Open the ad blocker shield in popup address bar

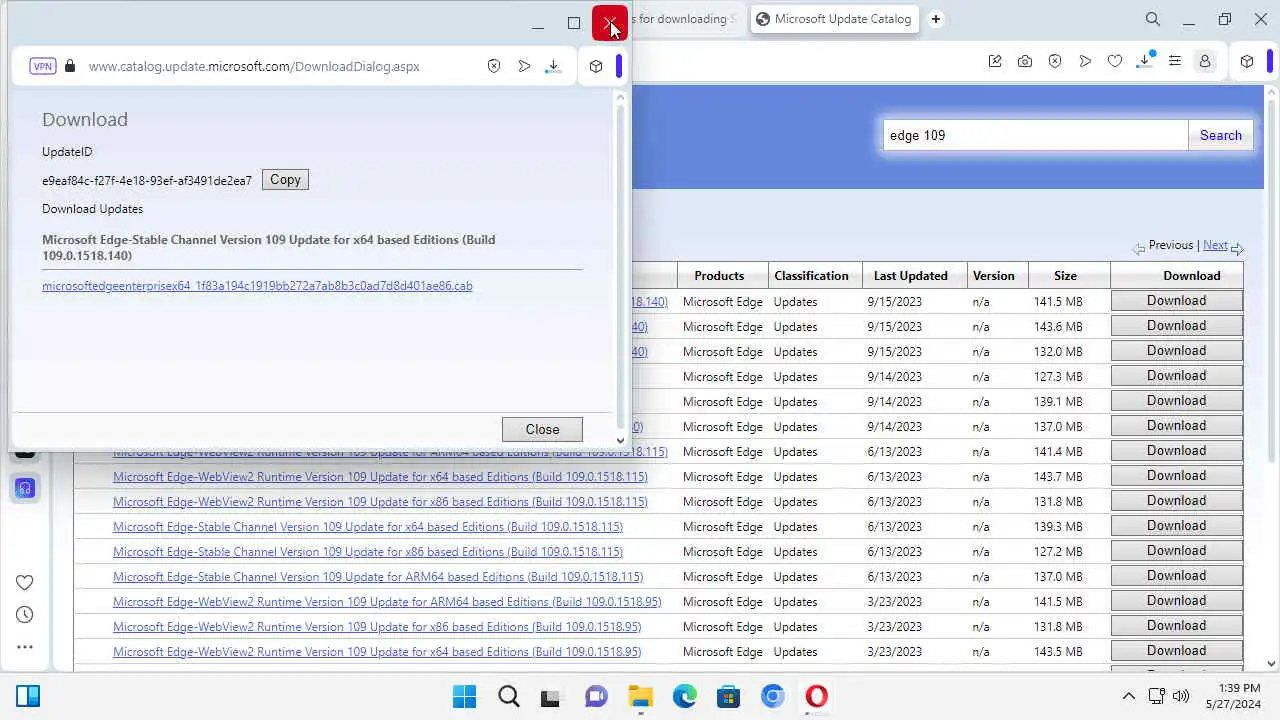point(494,66)
